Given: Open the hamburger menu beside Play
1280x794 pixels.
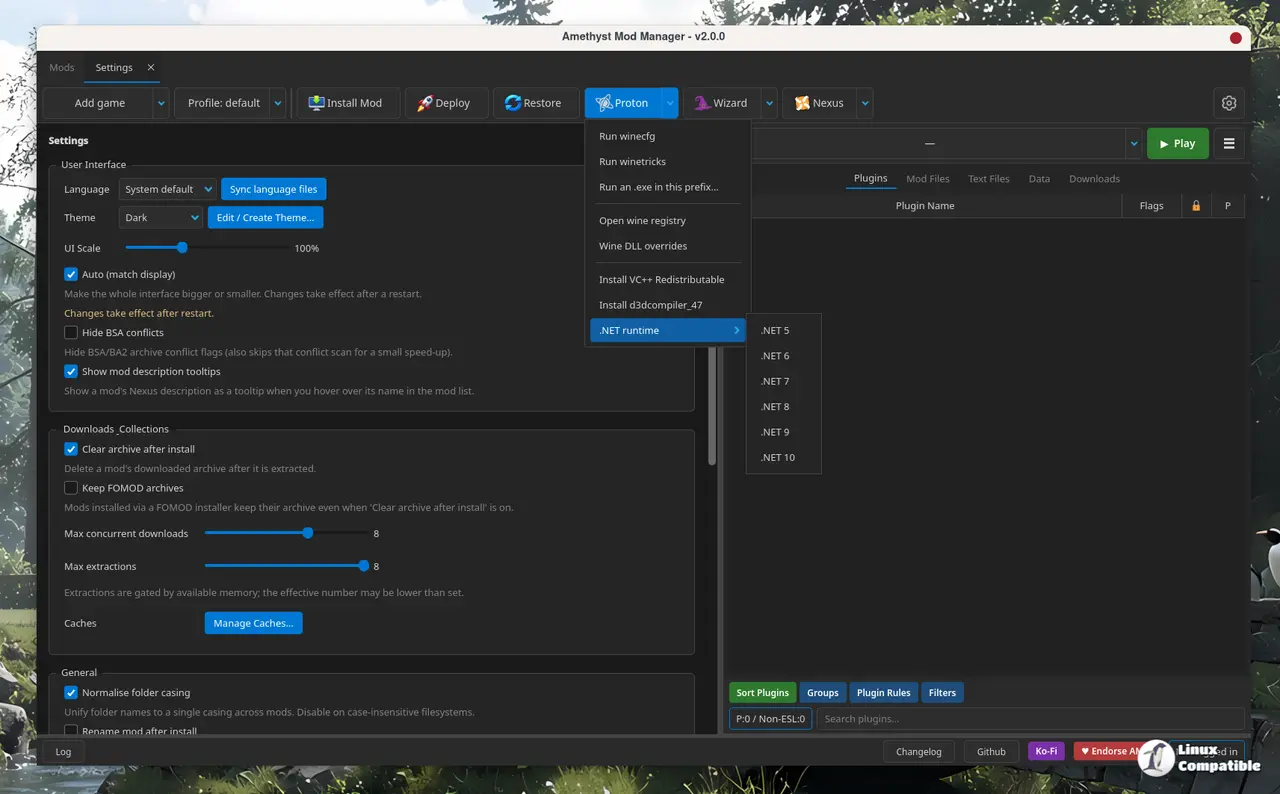Looking at the screenshot, I should tap(1229, 144).
